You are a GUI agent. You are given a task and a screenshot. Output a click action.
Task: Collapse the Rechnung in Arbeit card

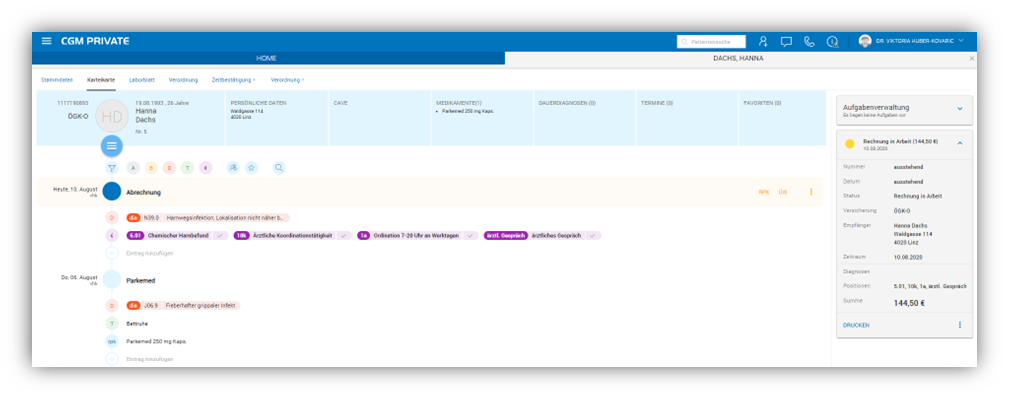point(960,144)
